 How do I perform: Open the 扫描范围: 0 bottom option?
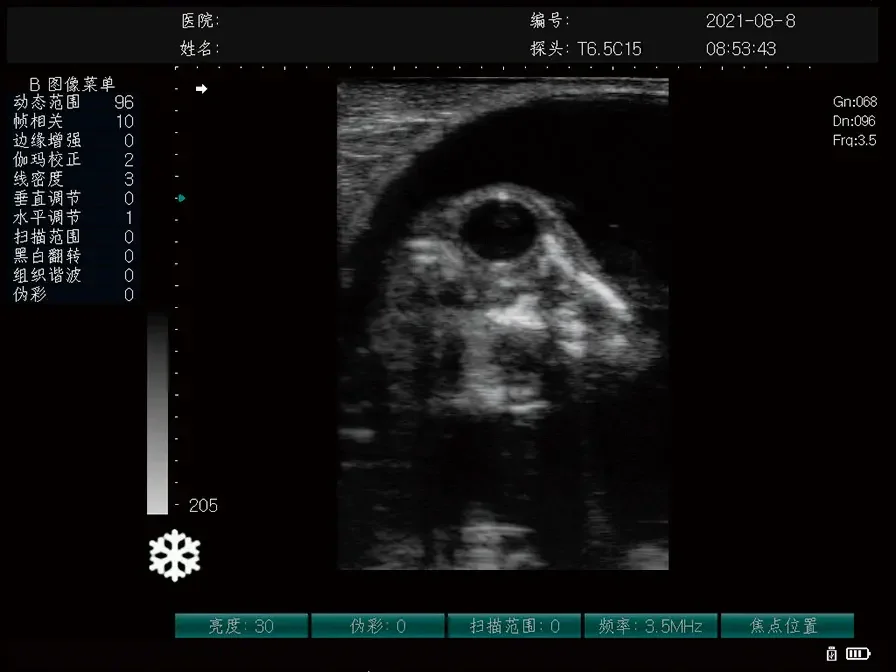point(514,626)
